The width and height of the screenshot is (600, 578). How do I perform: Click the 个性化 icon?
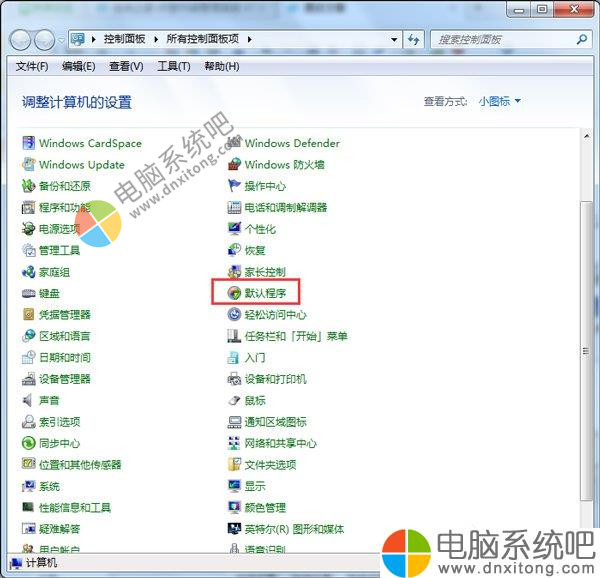pyautogui.click(x=235, y=229)
